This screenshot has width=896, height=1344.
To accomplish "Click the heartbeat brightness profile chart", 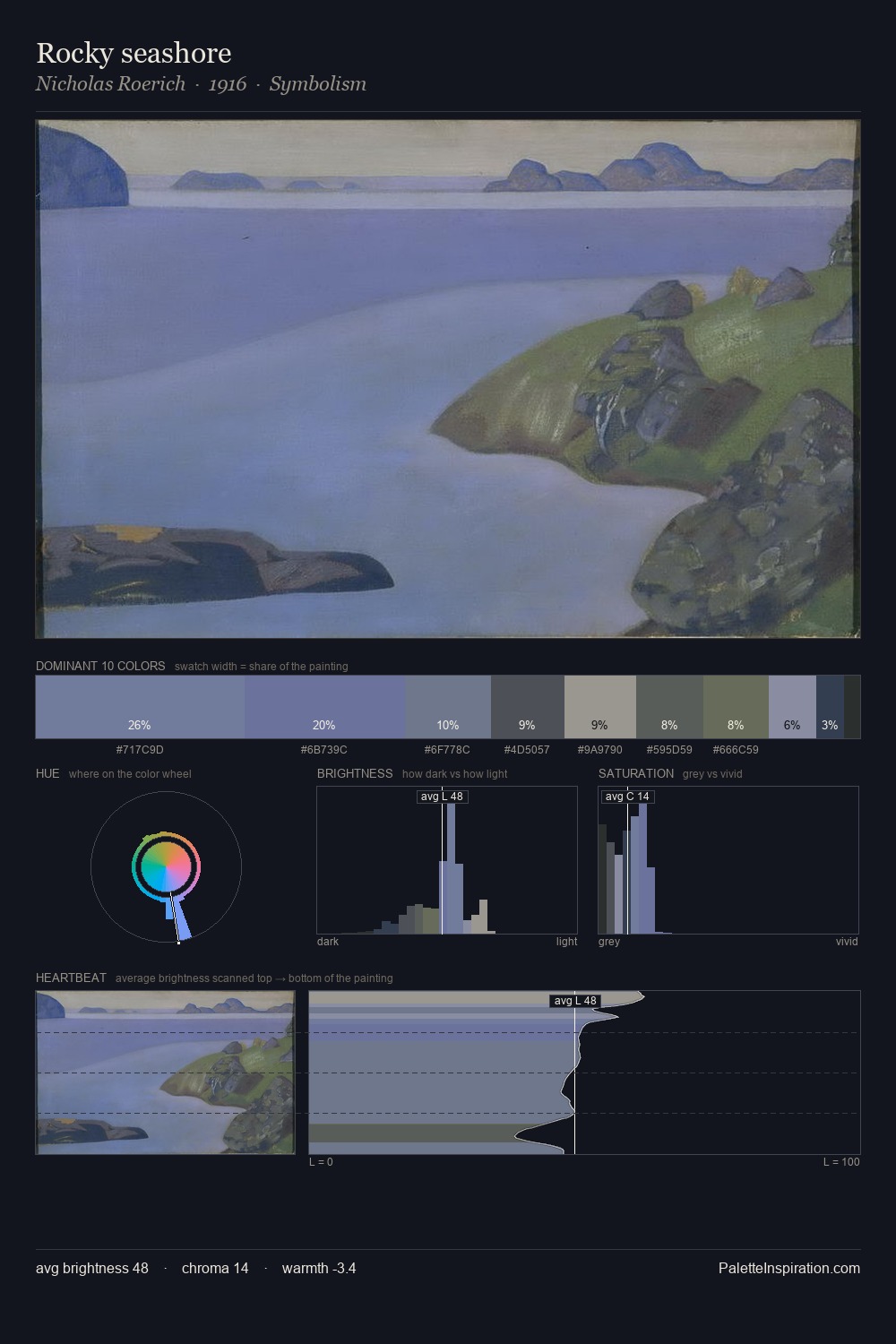I will click(584, 1073).
